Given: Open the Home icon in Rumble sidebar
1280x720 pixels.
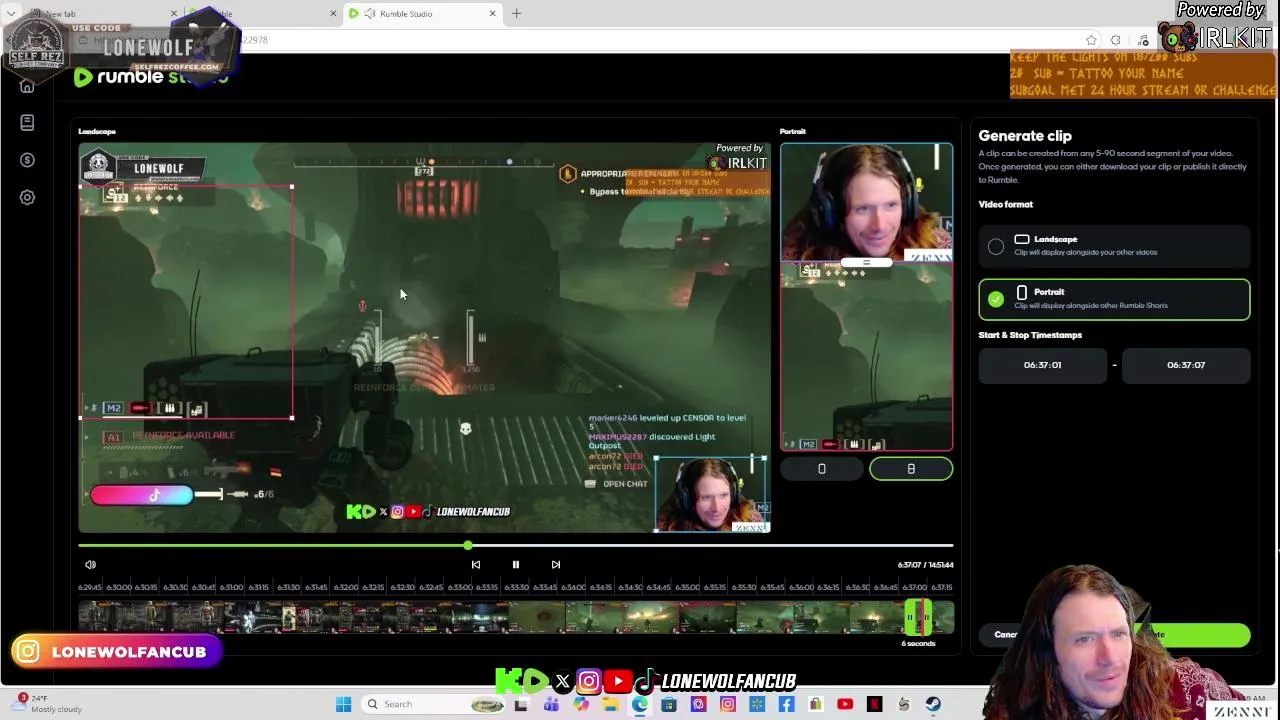Looking at the screenshot, I should [x=27, y=86].
